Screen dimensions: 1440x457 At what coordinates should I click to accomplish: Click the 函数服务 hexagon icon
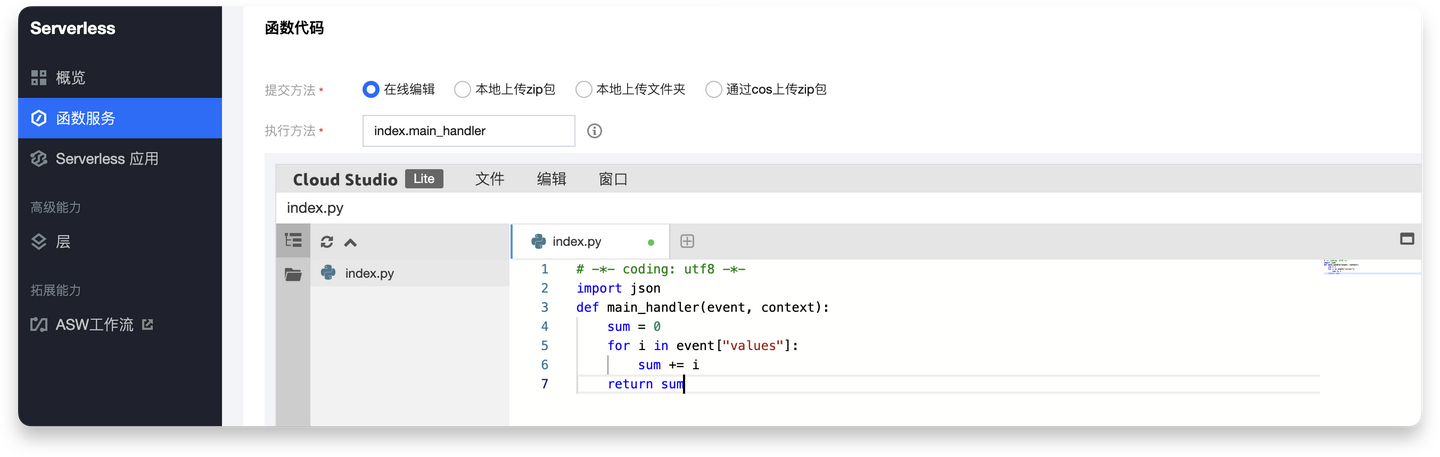(x=39, y=118)
